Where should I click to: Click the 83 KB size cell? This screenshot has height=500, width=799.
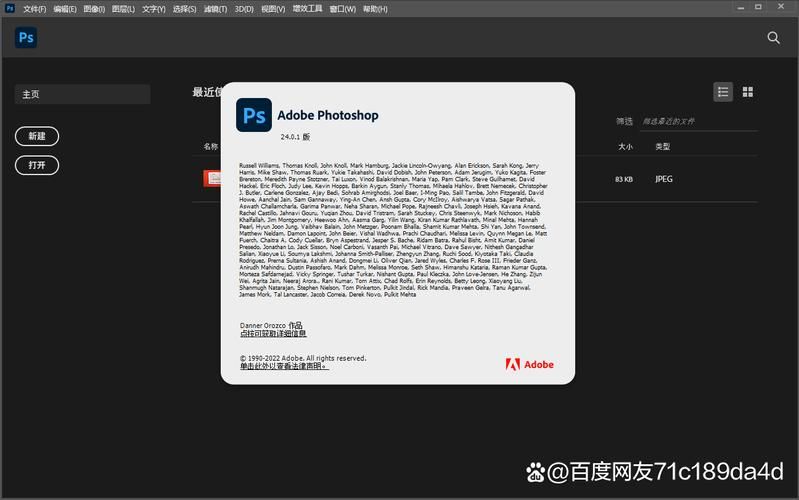[x=624, y=179]
